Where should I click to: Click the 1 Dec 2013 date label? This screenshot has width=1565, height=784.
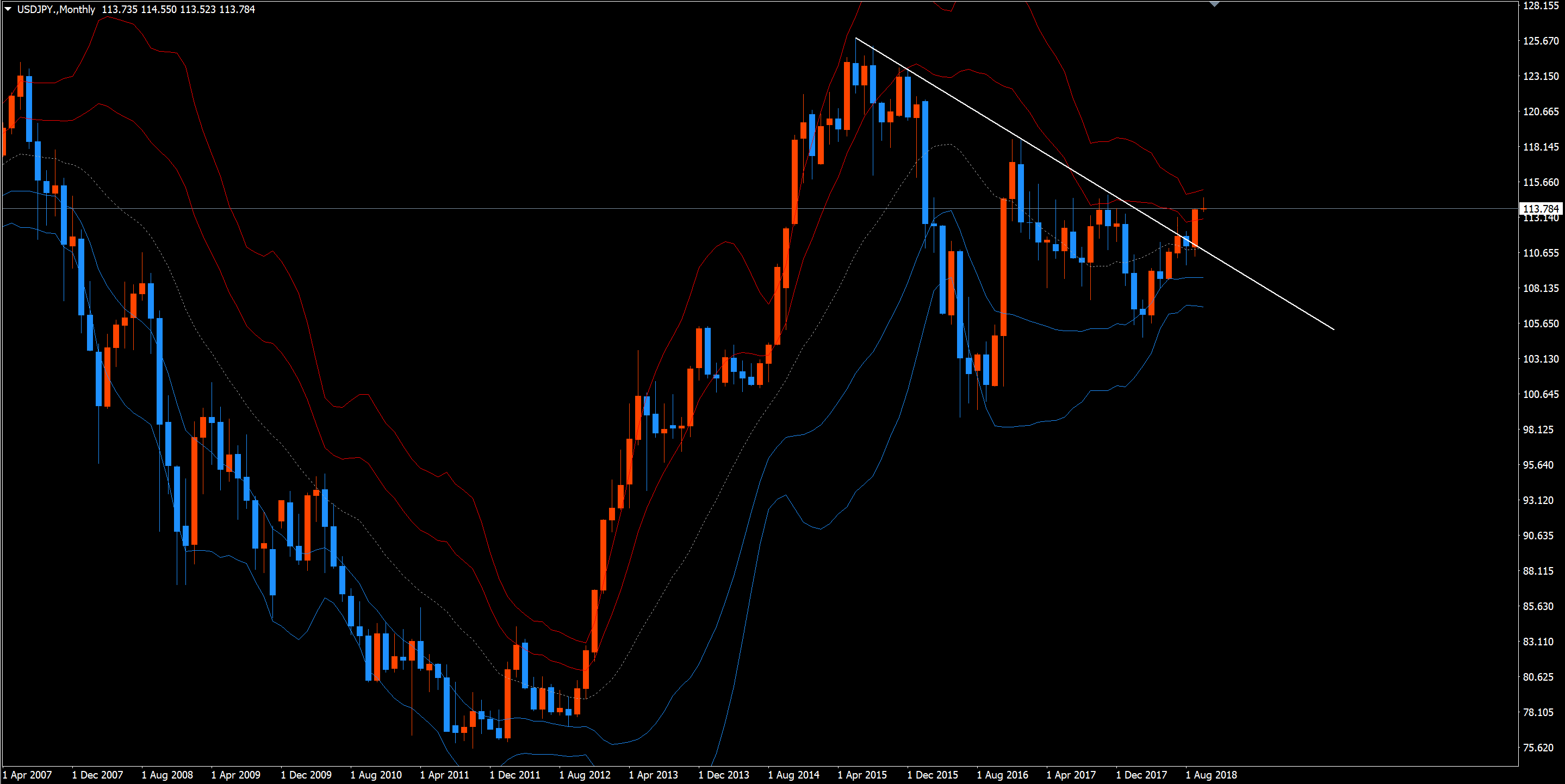click(724, 775)
